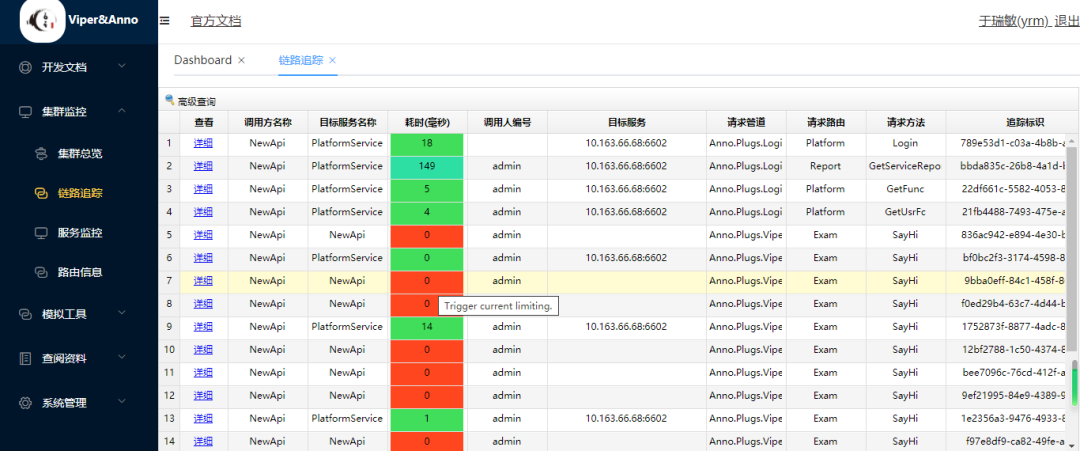Close the 链路追踪 tab
This screenshot has height=451, width=1080.
tap(332, 61)
